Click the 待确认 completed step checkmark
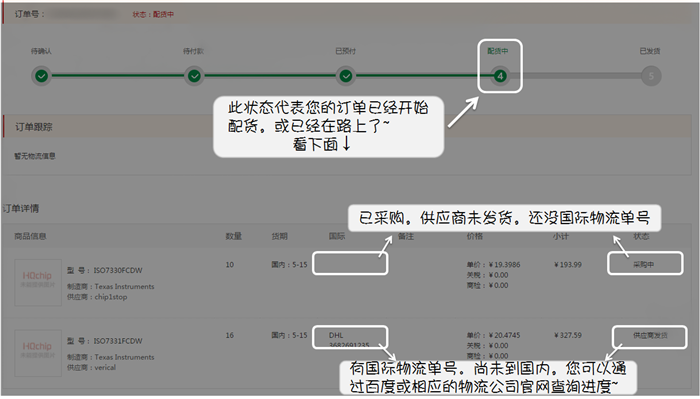Screen dimensions: 700x399 [x=41, y=76]
